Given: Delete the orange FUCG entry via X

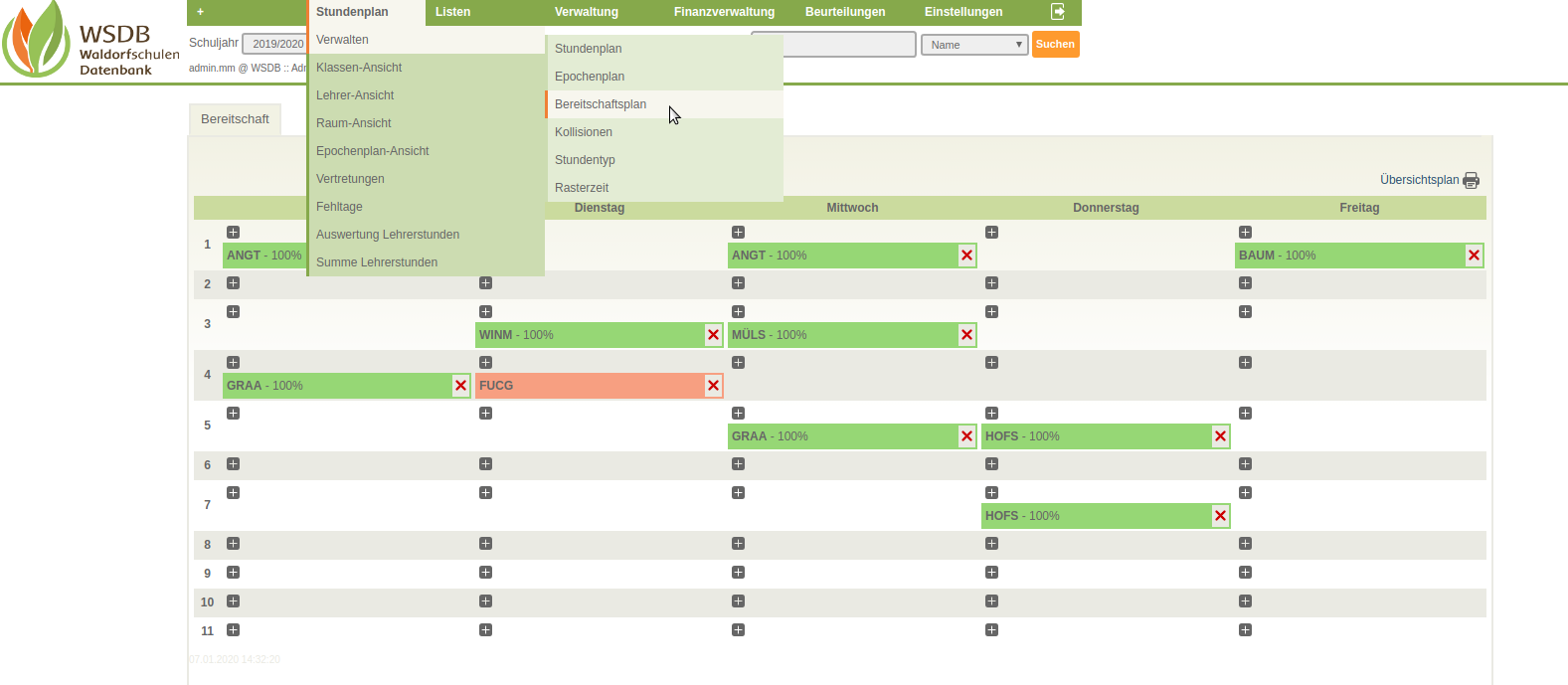Looking at the screenshot, I should (713, 386).
